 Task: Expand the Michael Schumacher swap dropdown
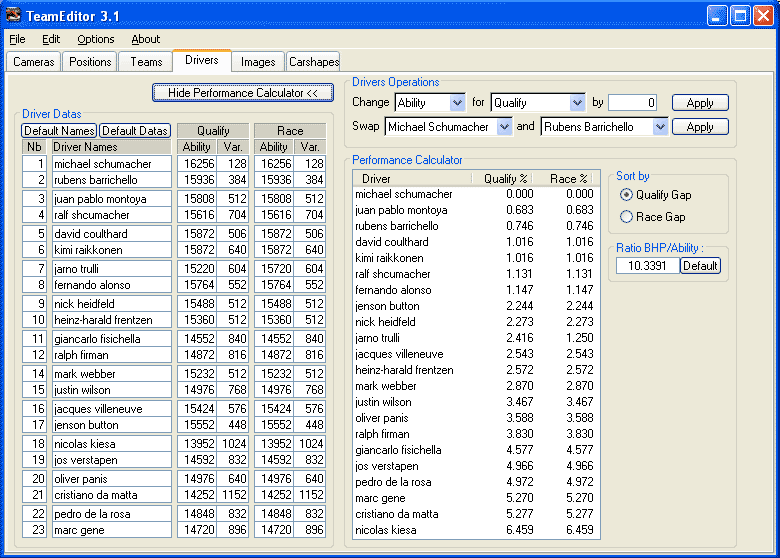coord(504,127)
